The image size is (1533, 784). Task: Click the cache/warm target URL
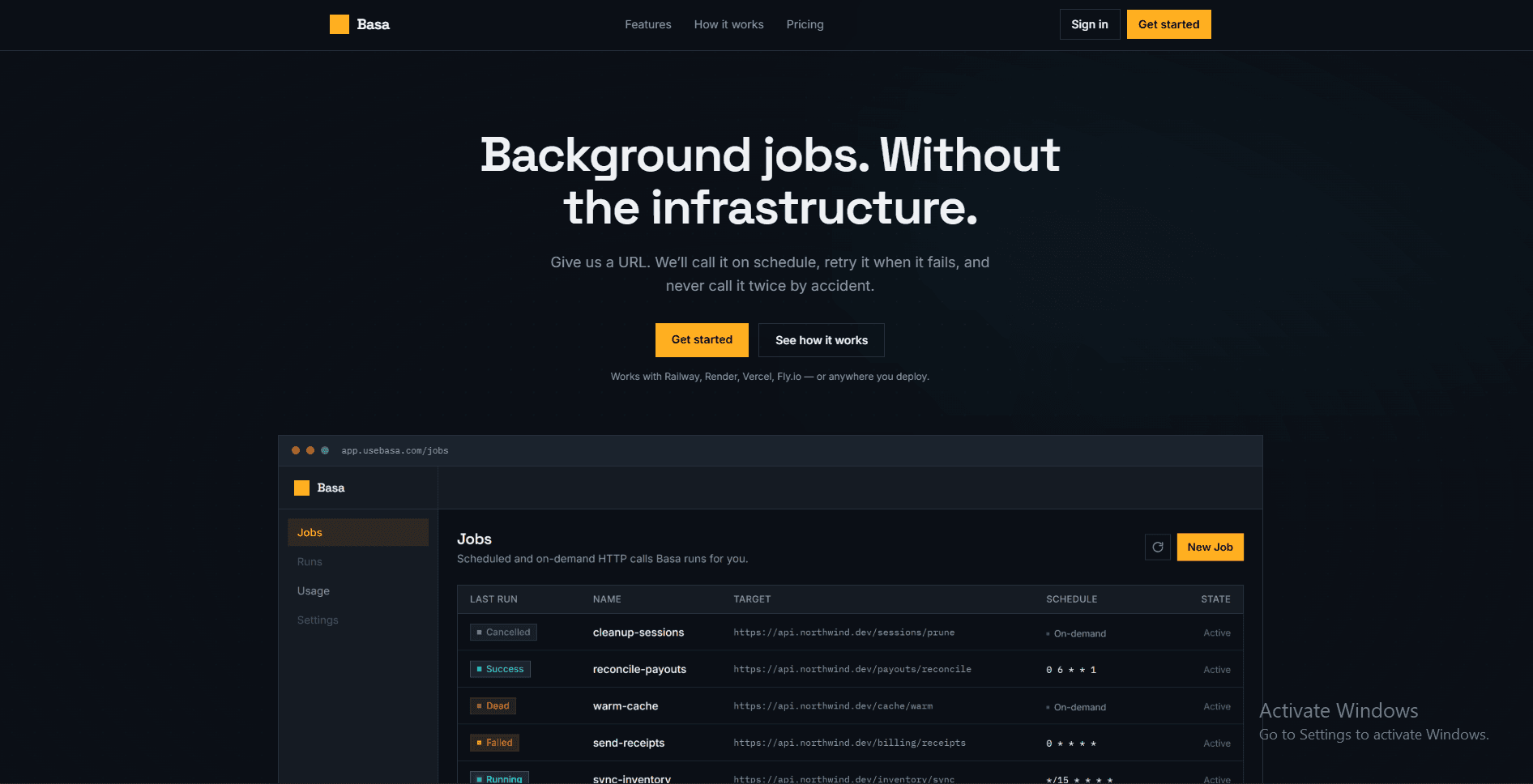point(833,706)
